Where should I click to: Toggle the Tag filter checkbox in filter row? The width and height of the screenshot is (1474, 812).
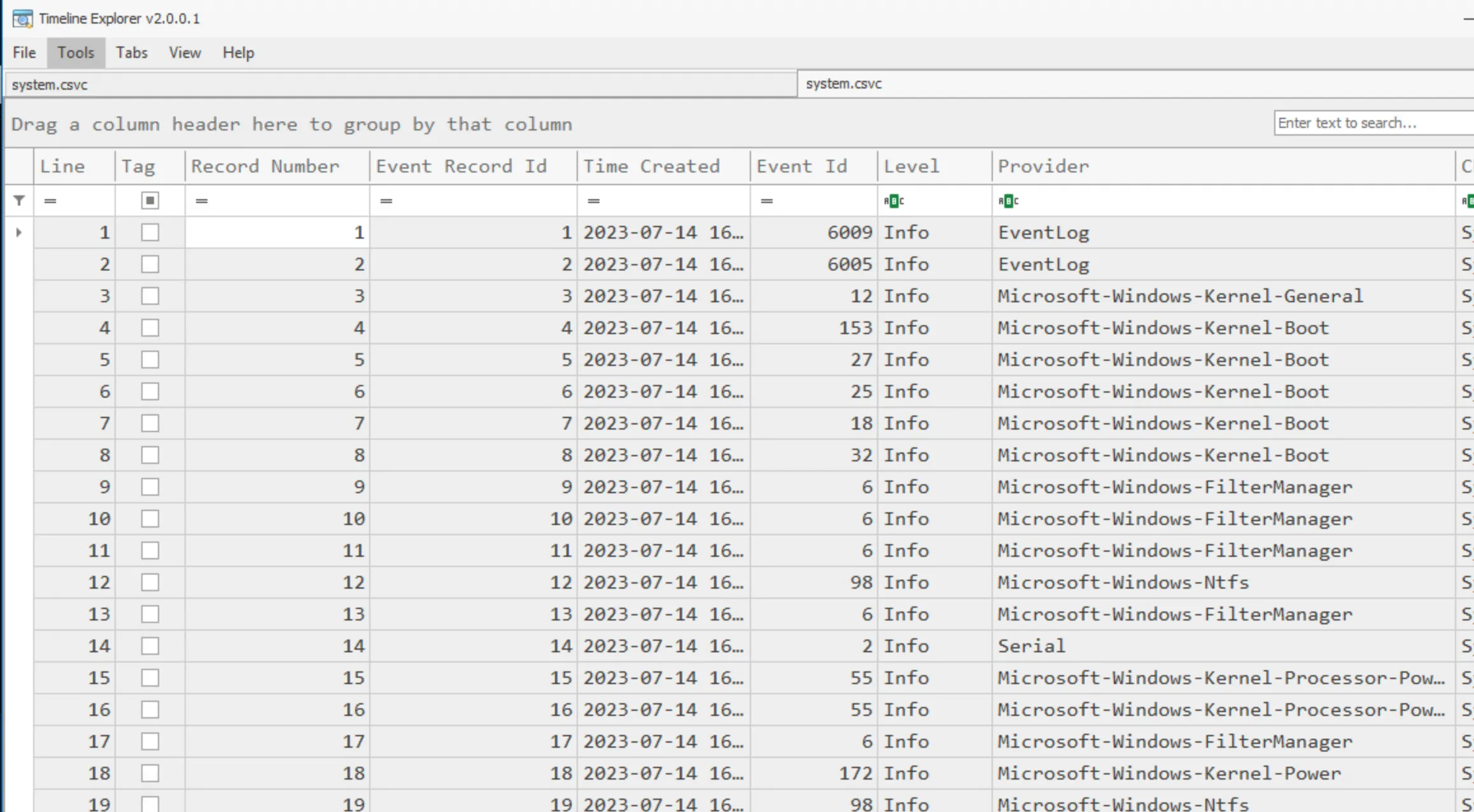(x=150, y=201)
